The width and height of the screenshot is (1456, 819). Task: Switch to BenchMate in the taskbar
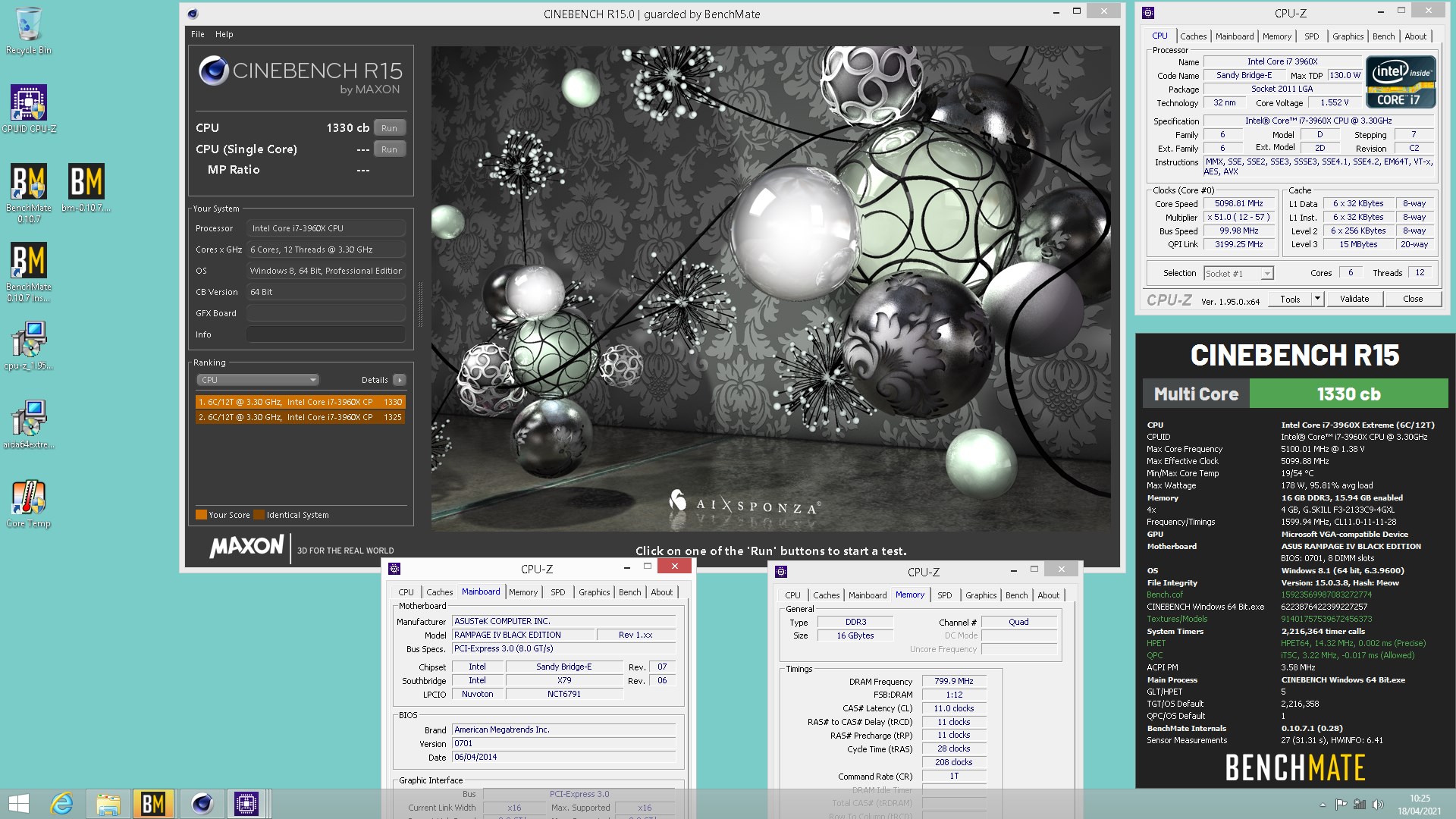click(x=153, y=804)
